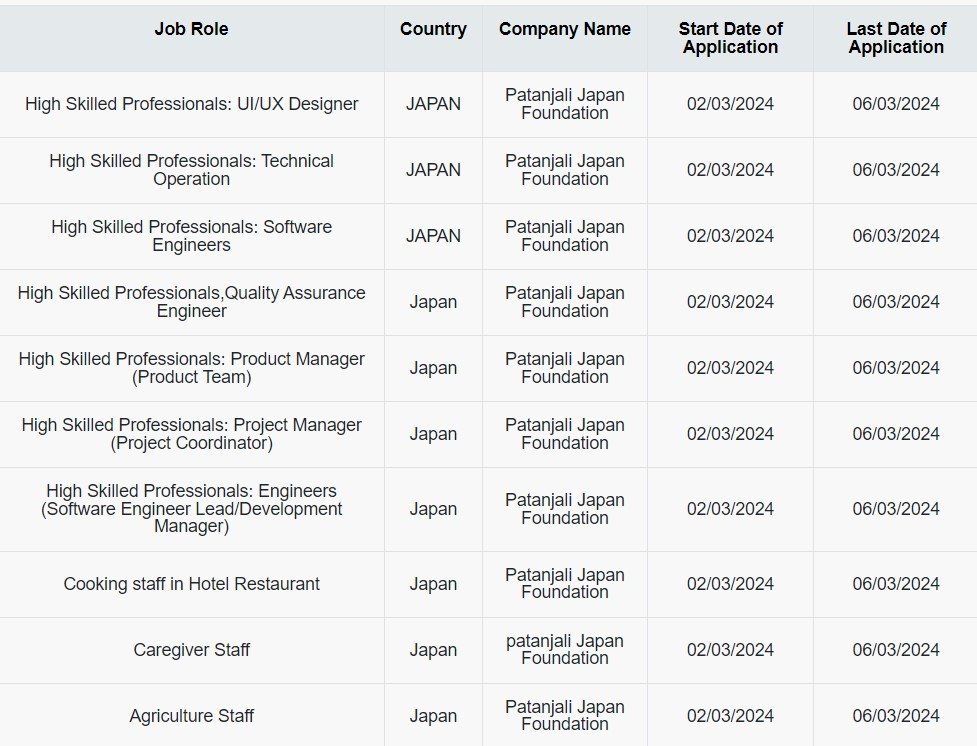Image resolution: width=977 pixels, height=746 pixels.
Task: Choose Project Manager (Project Coordinator) role
Action: [x=191, y=434]
